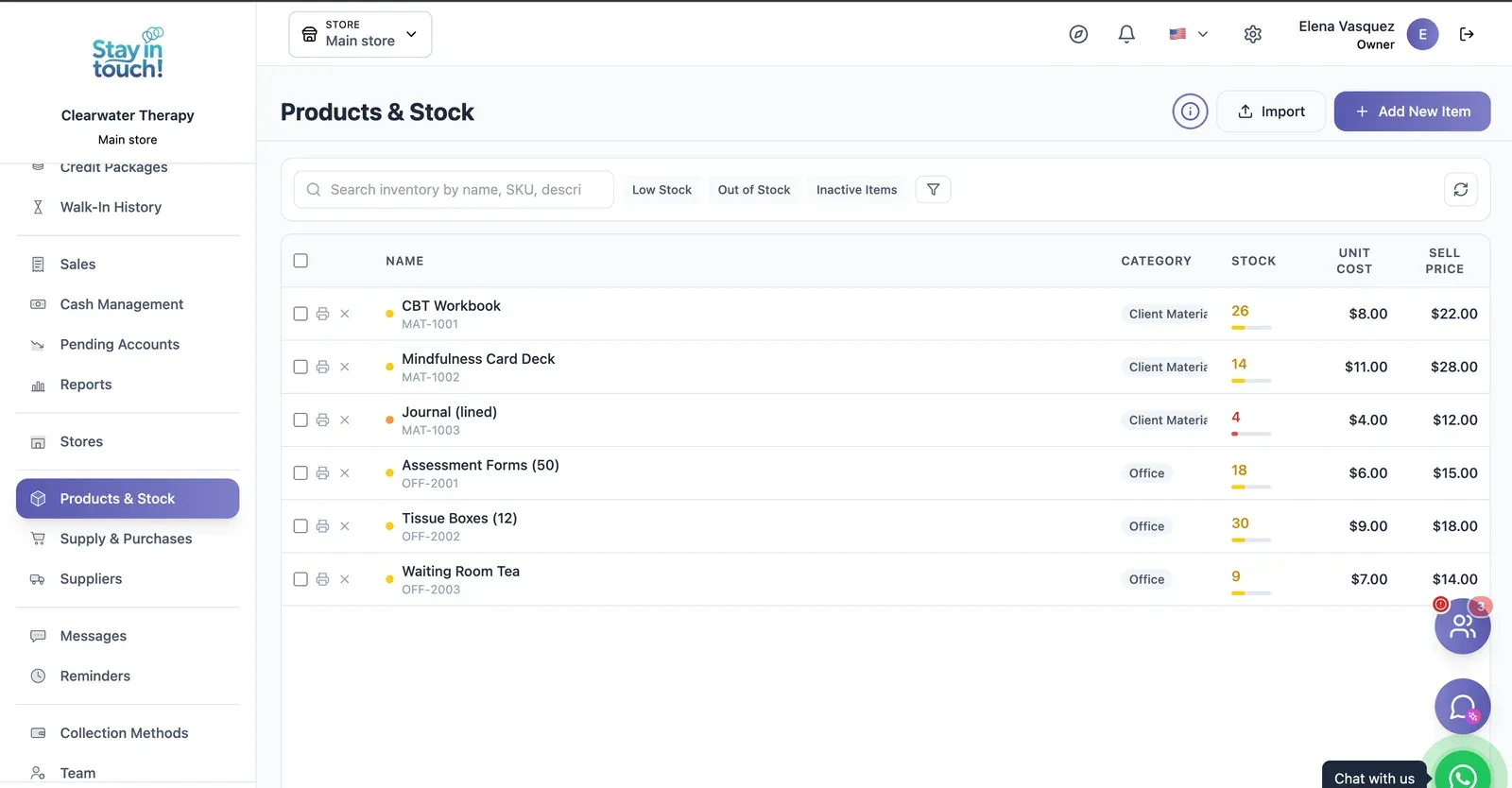Click the logout icon beside user avatar
The height and width of the screenshot is (788, 1512).
click(x=1467, y=34)
